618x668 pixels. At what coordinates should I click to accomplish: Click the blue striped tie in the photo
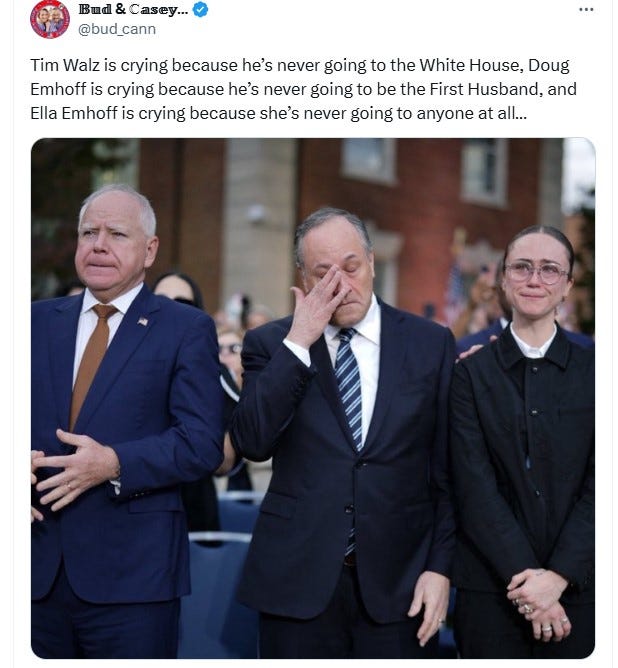348,388
